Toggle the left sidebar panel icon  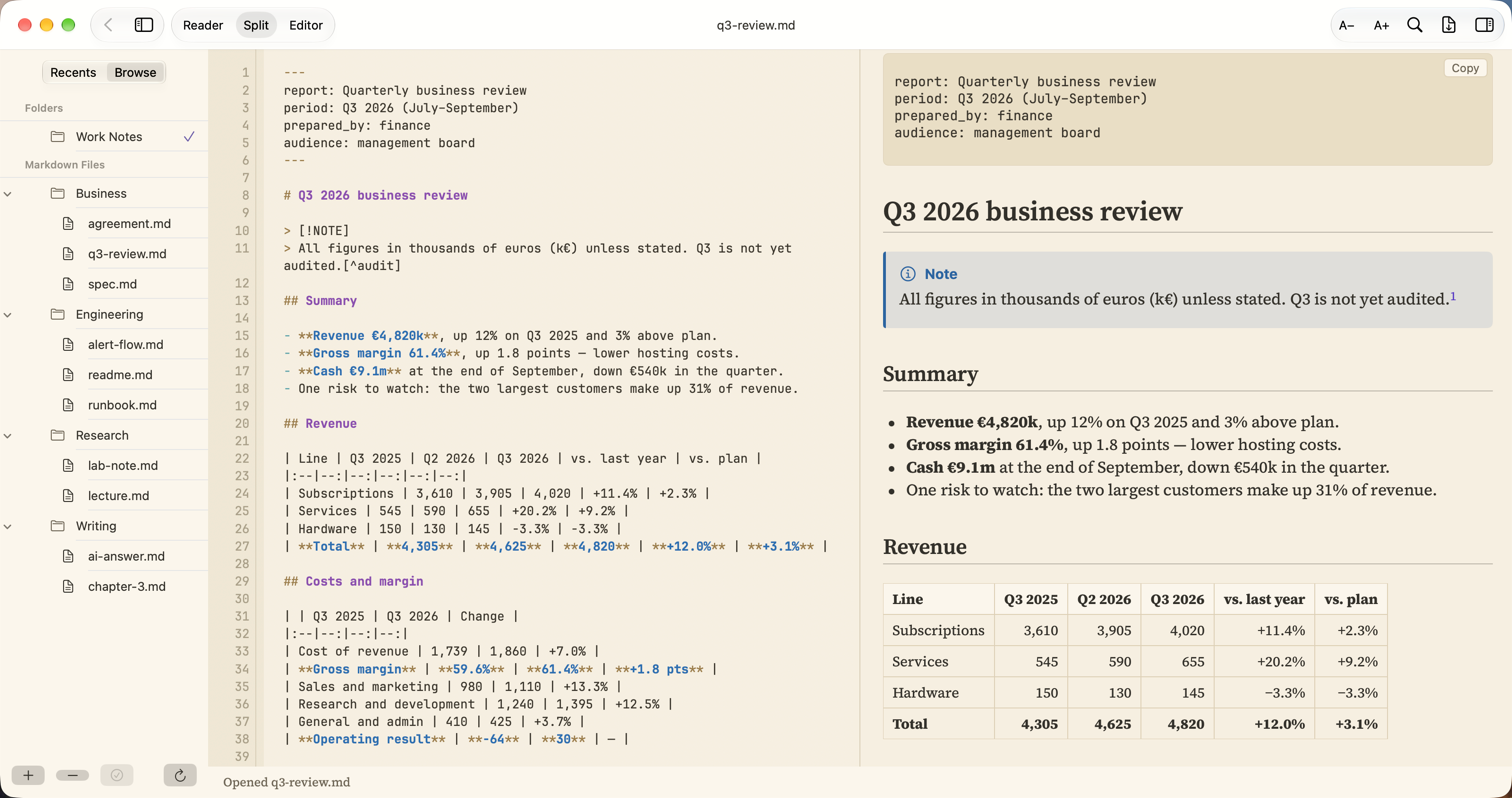click(x=144, y=25)
